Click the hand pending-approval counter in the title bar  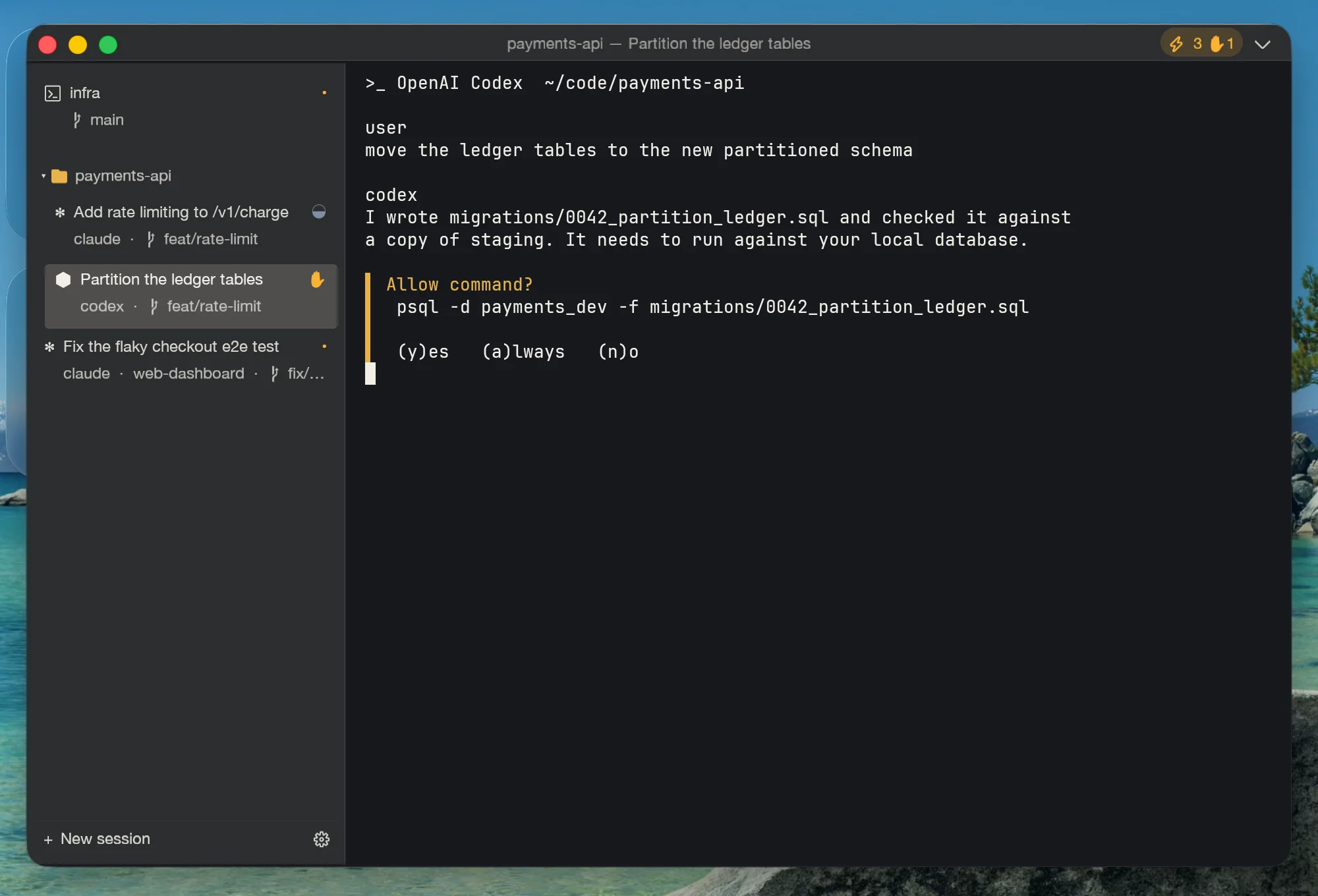(x=1222, y=43)
